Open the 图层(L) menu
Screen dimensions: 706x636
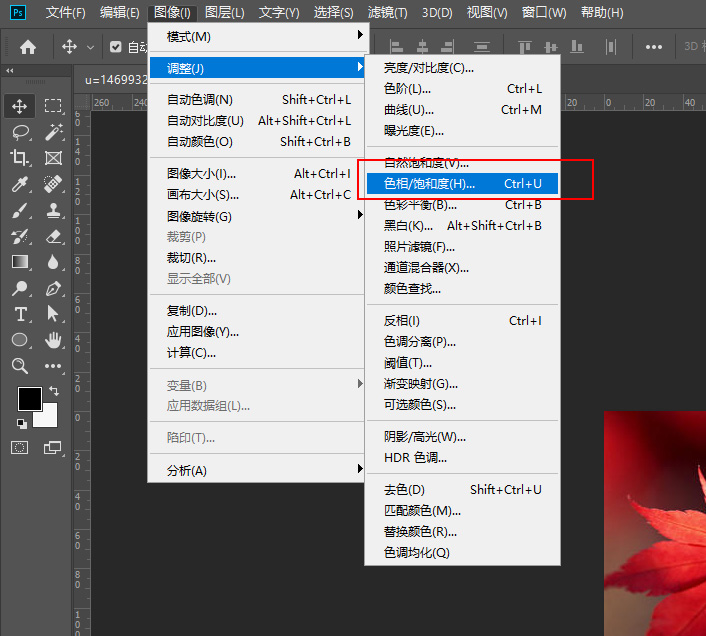point(224,13)
